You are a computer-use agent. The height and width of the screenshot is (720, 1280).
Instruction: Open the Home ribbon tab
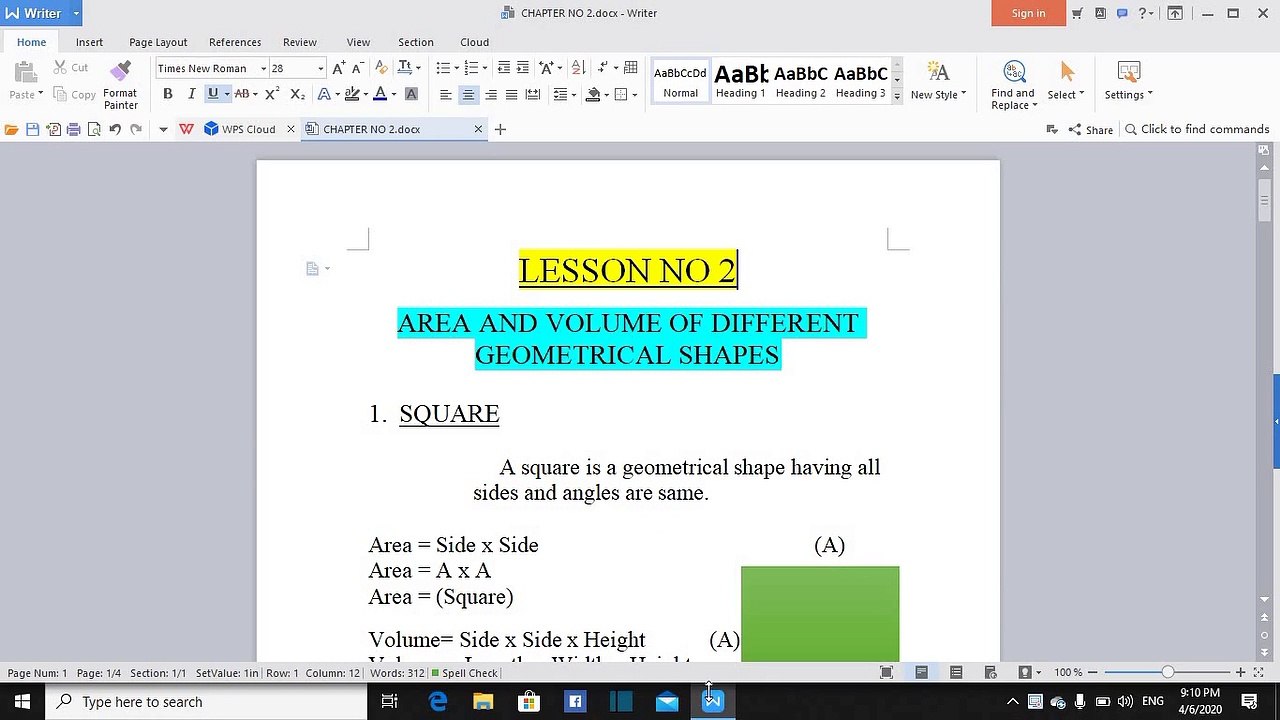pyautogui.click(x=31, y=42)
